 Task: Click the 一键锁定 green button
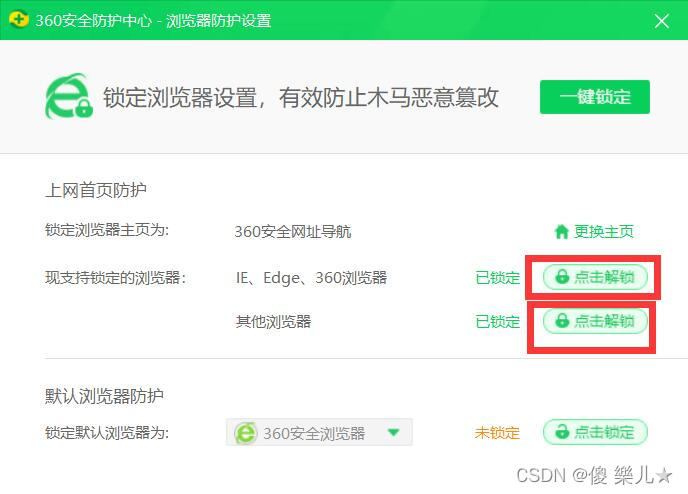click(x=595, y=97)
